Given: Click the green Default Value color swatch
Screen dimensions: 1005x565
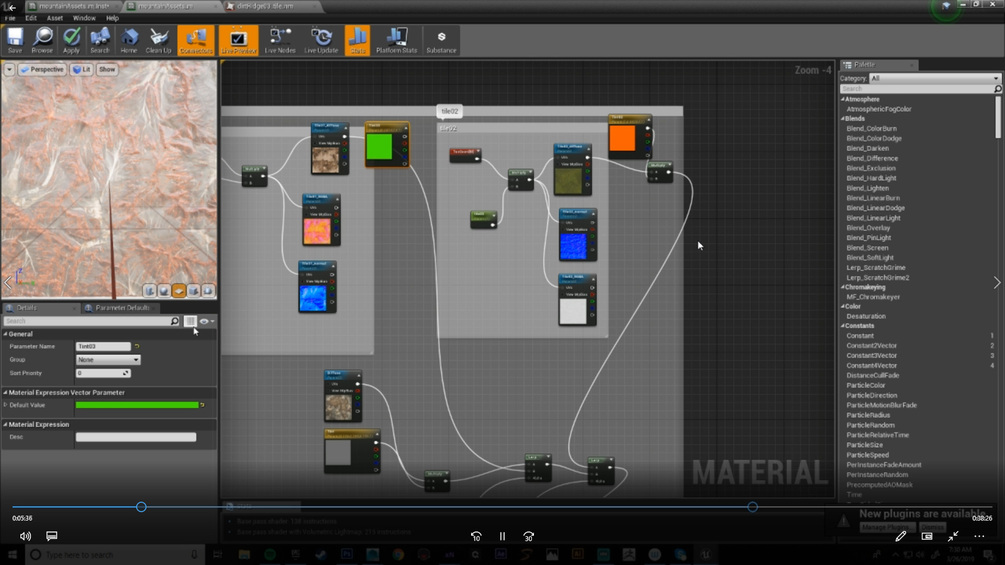Looking at the screenshot, I should coord(137,405).
